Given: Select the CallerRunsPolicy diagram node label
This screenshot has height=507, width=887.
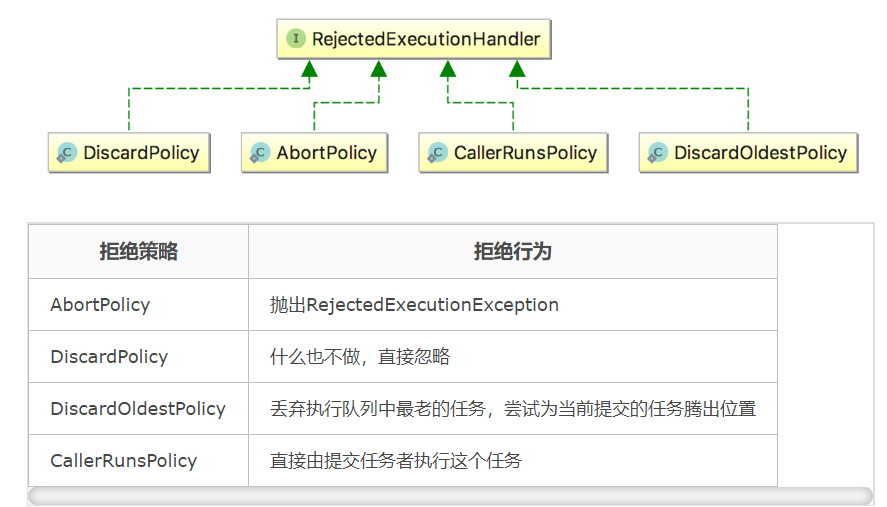Looking at the screenshot, I should [525, 153].
